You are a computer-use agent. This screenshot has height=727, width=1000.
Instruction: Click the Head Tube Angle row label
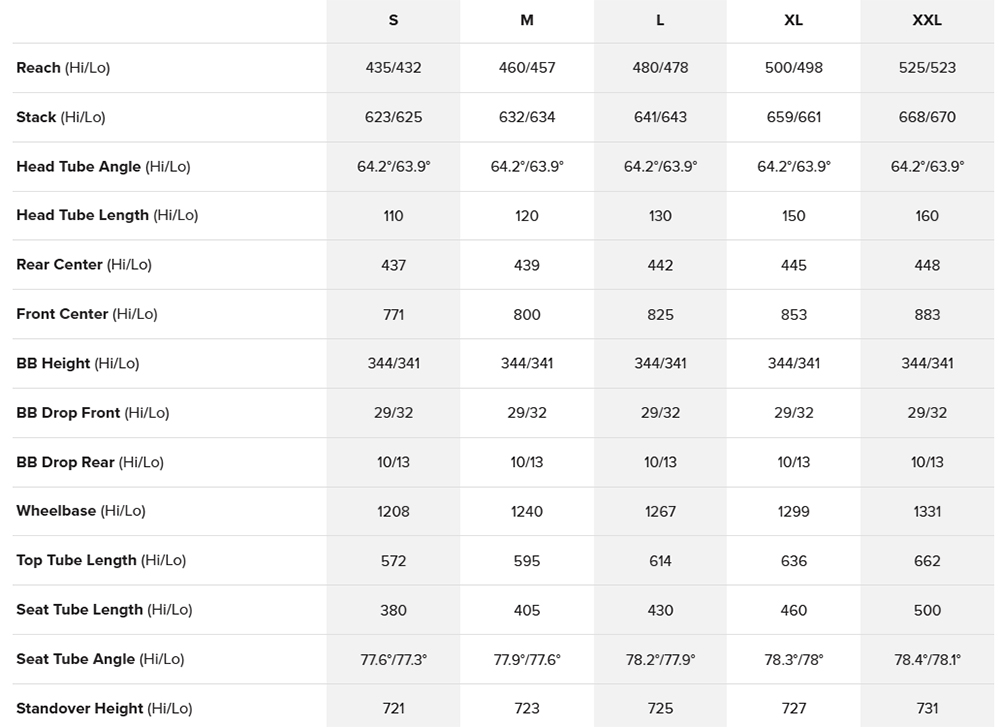point(103,166)
